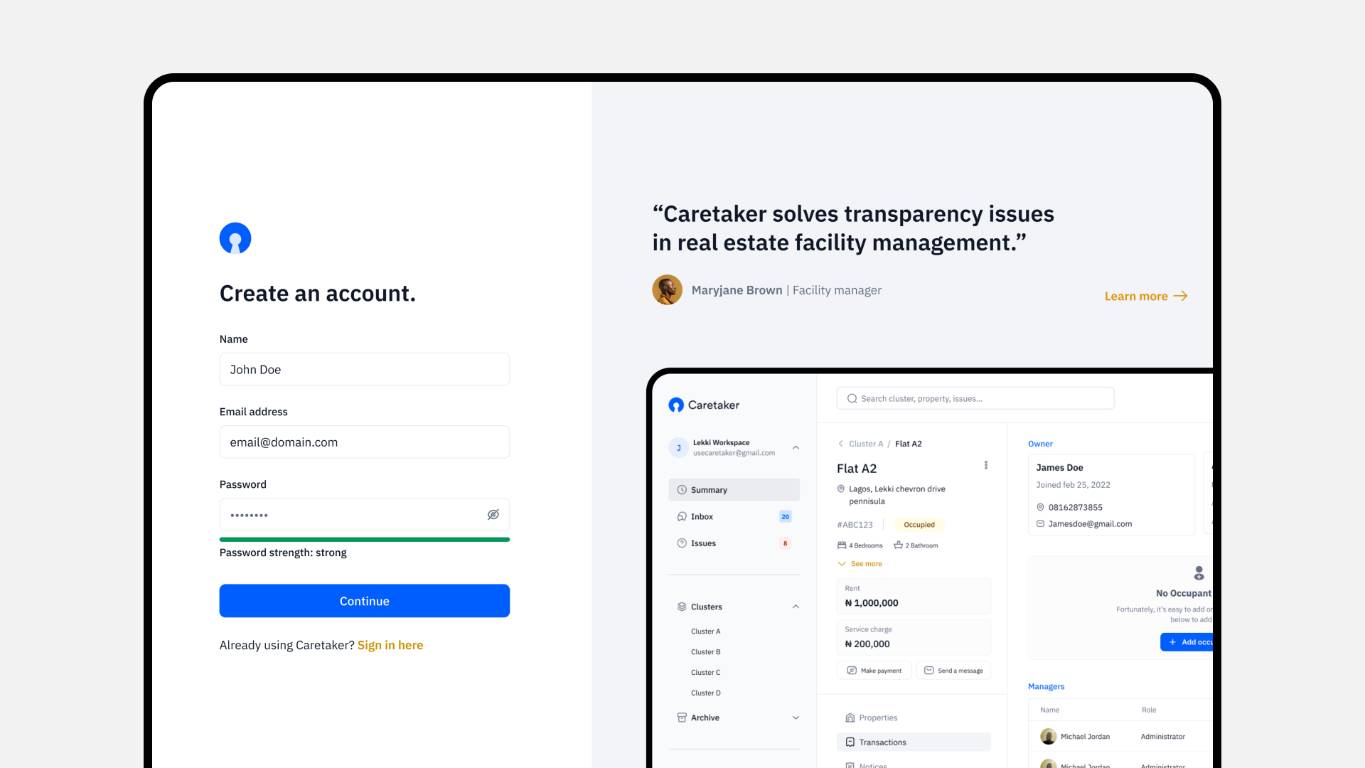1365x768 pixels.
Task: Click the Caretaker logo in the dashboard sidebar
Action: [704, 405]
